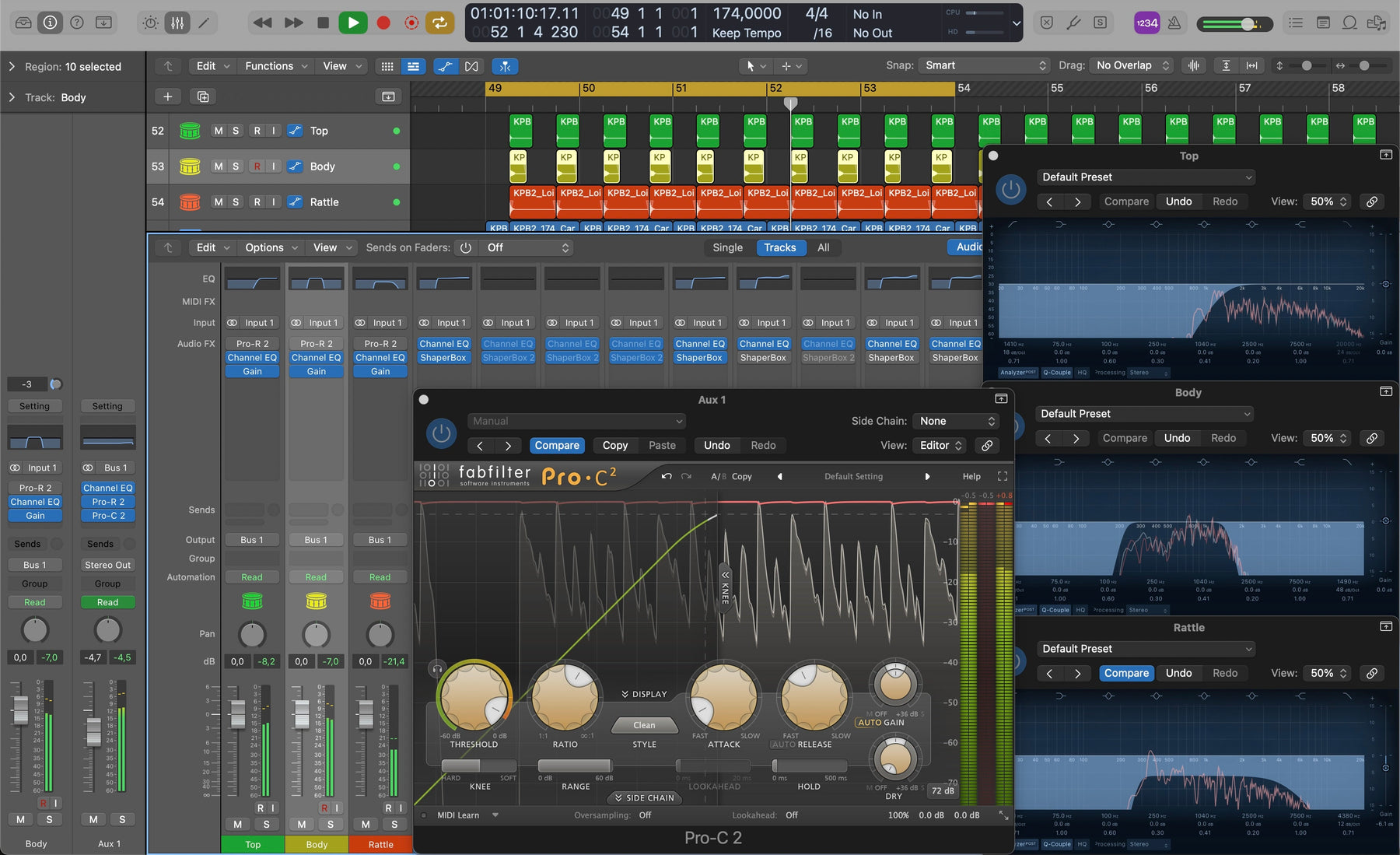The width and height of the screenshot is (1400, 855).
Task: Click the Rewind transport button
Action: click(263, 23)
